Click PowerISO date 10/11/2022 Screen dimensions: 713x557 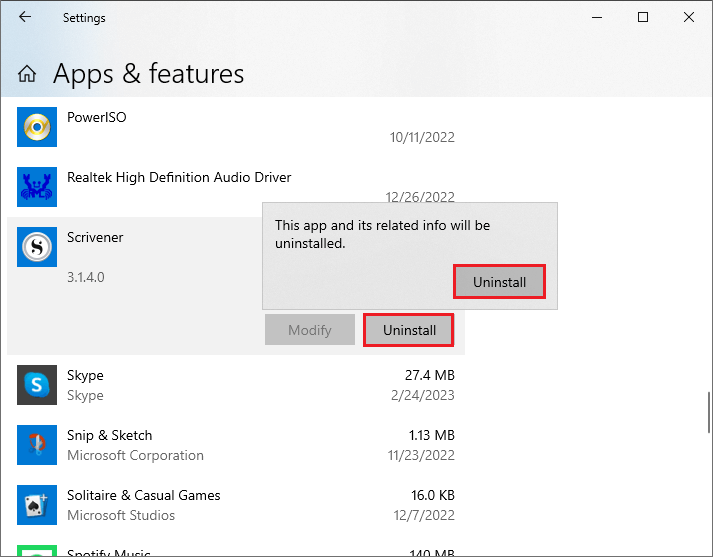click(422, 137)
